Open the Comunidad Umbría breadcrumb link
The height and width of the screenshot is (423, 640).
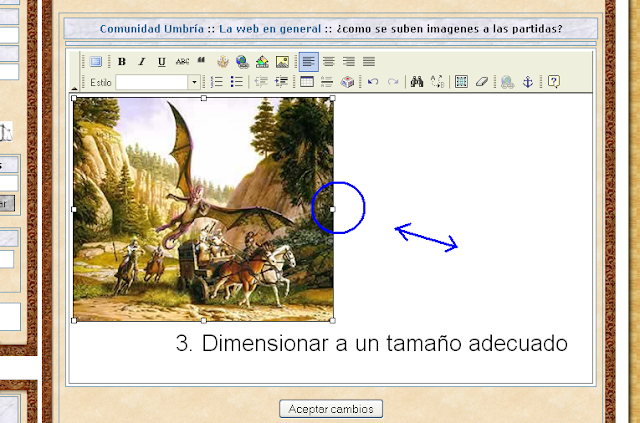point(152,29)
